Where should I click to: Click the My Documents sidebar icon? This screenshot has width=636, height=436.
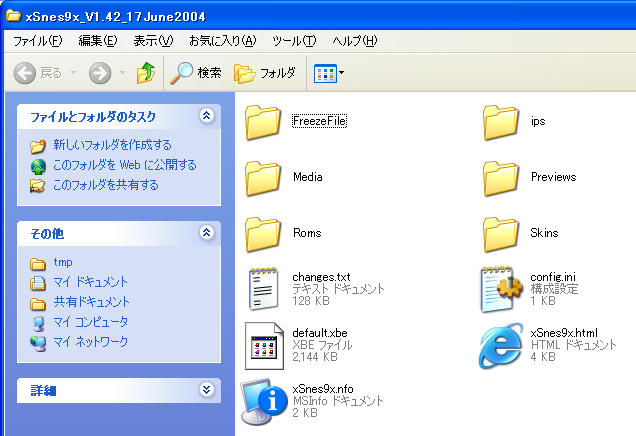(38, 283)
